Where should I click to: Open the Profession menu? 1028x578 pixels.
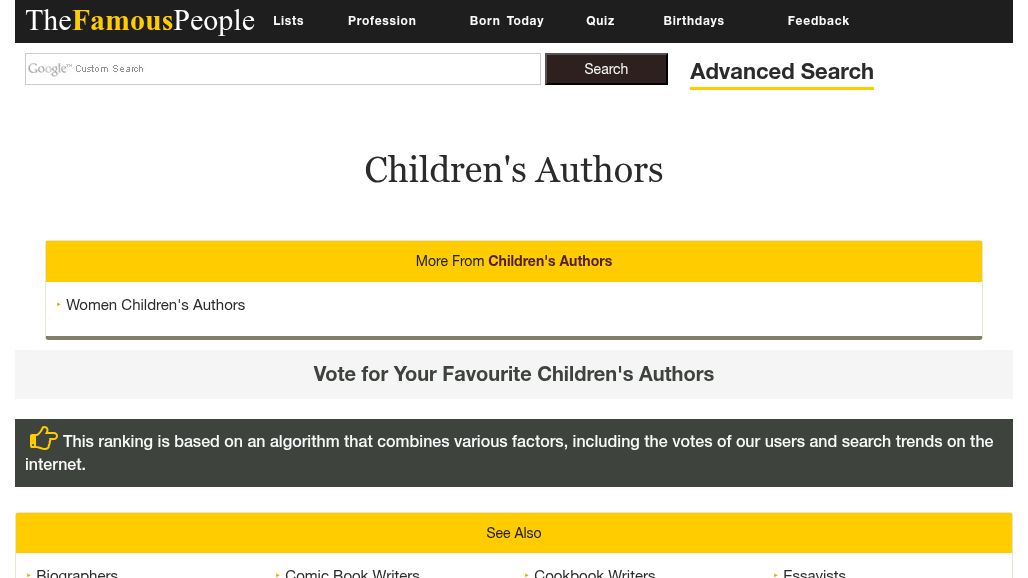point(382,21)
